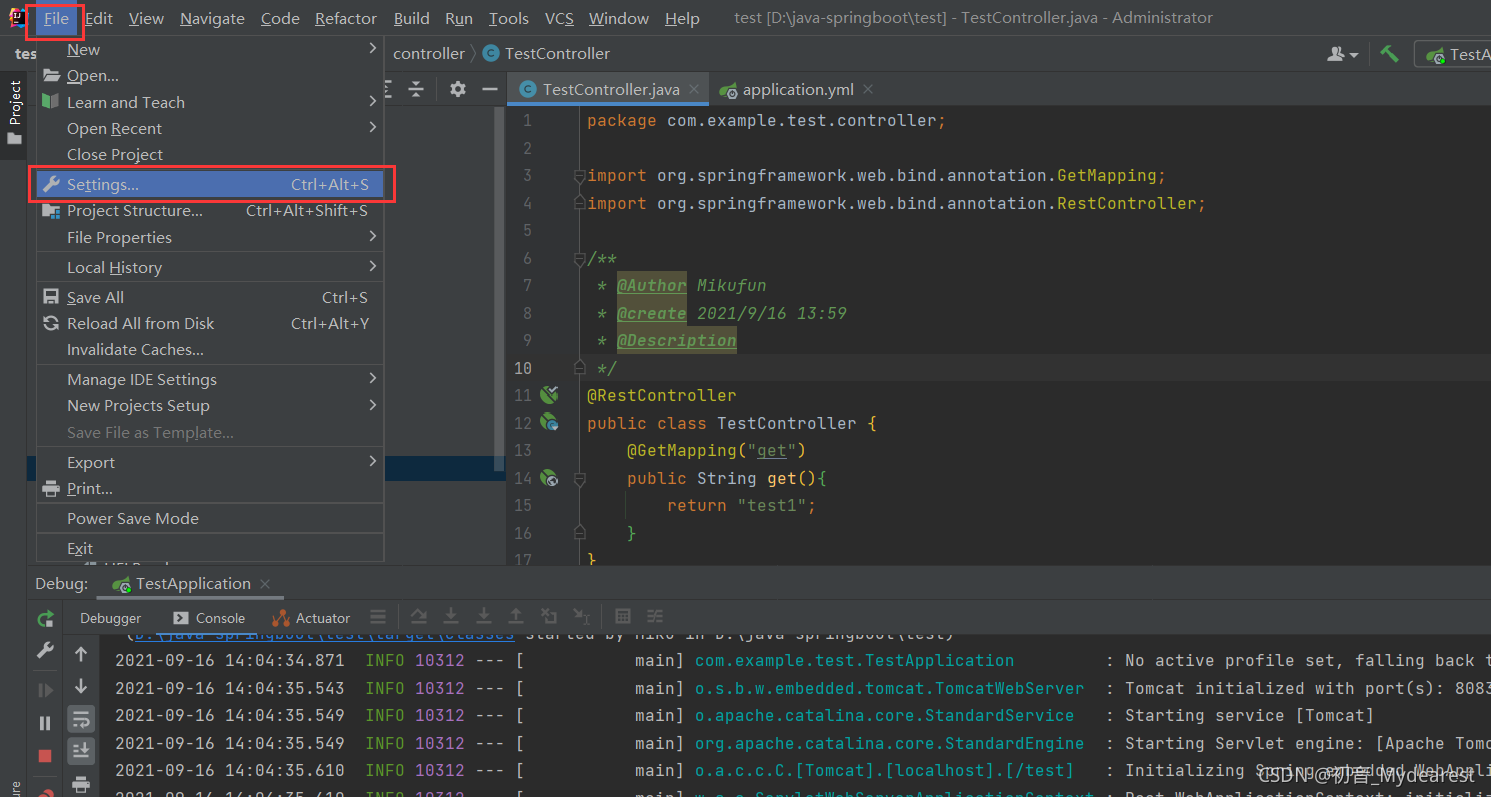
Task: Select Invalidate Caches... entry
Action: click(210, 350)
